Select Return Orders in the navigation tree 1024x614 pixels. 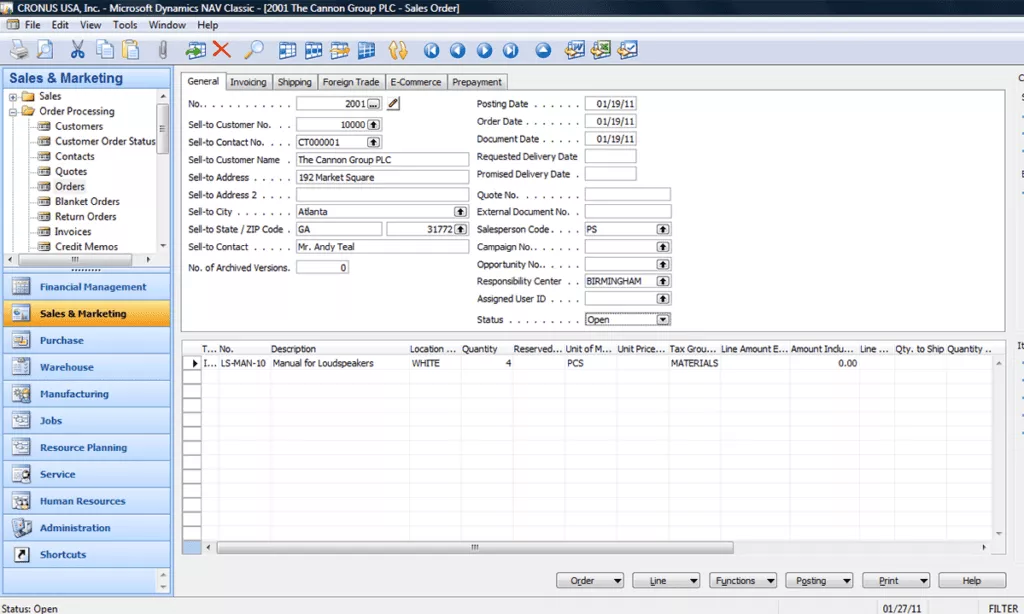86,216
